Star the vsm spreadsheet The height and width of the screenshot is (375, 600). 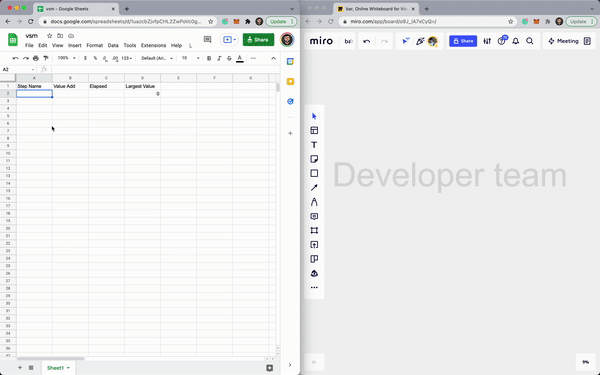pyautogui.click(x=49, y=36)
